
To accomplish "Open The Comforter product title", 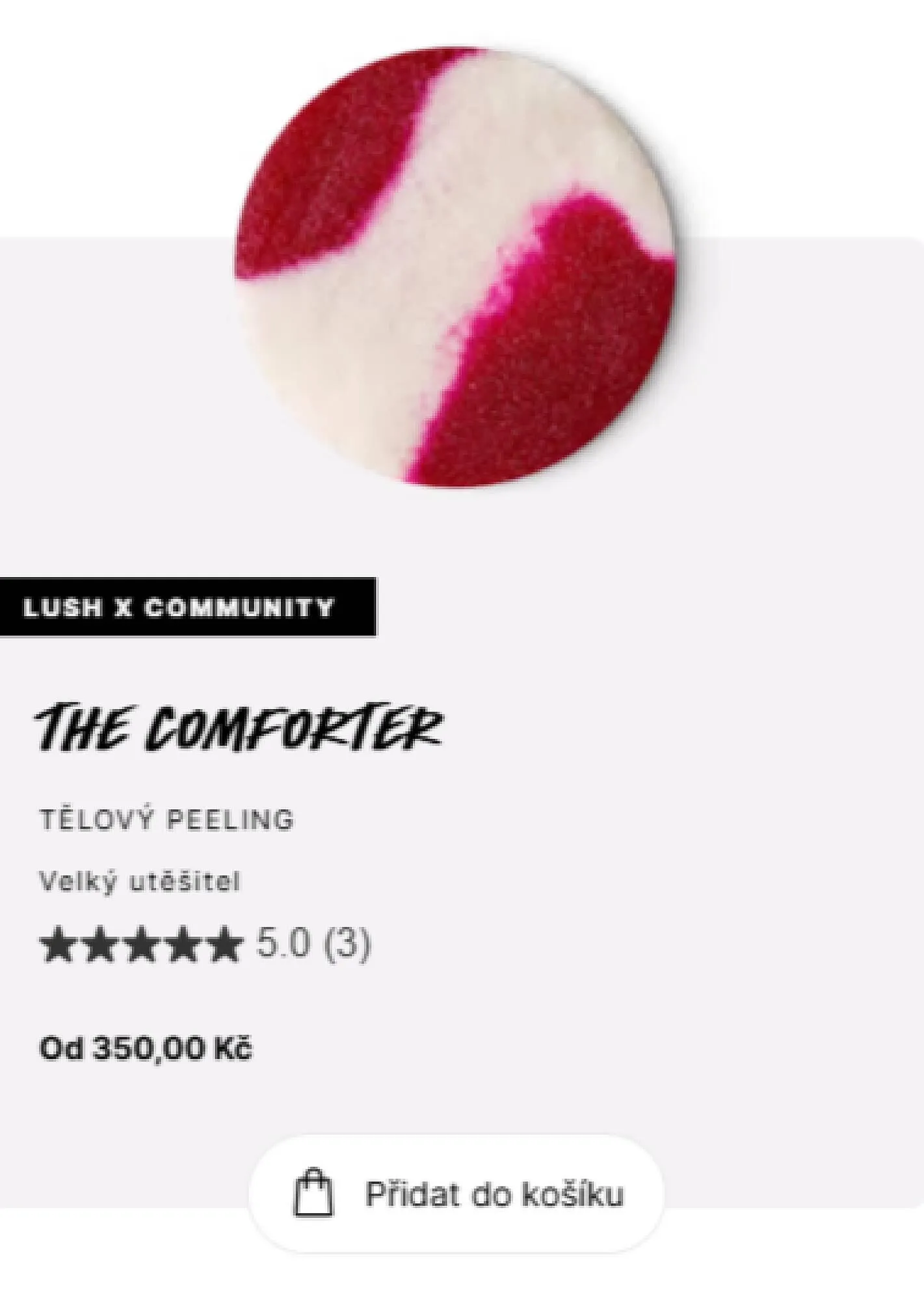I will coord(239,725).
